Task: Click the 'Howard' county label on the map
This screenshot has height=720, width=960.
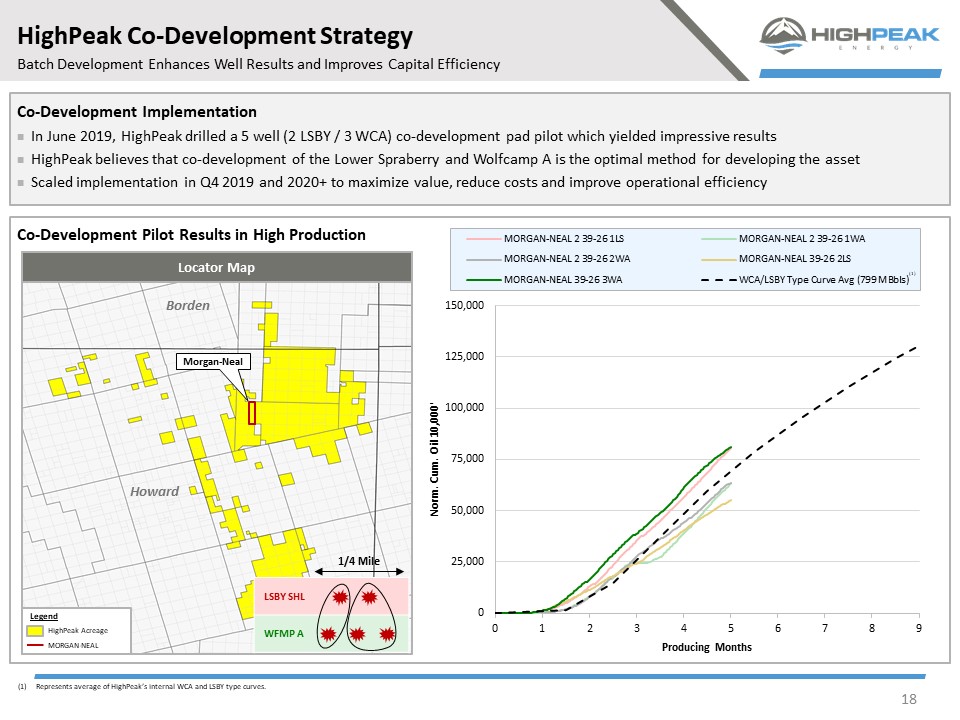Action: tap(154, 492)
